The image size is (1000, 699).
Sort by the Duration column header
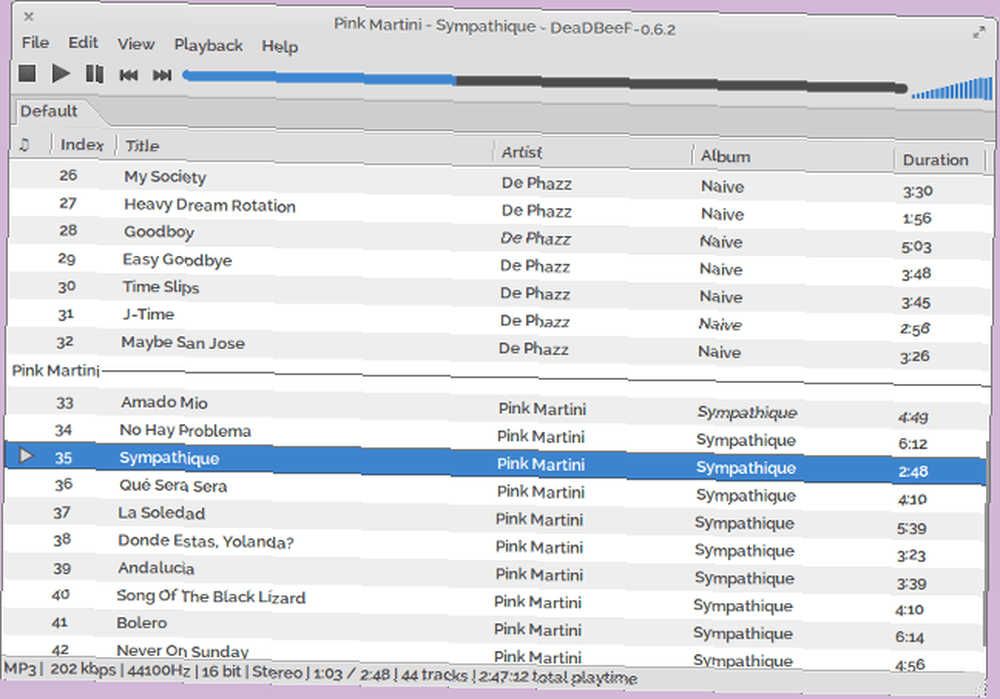[936, 160]
